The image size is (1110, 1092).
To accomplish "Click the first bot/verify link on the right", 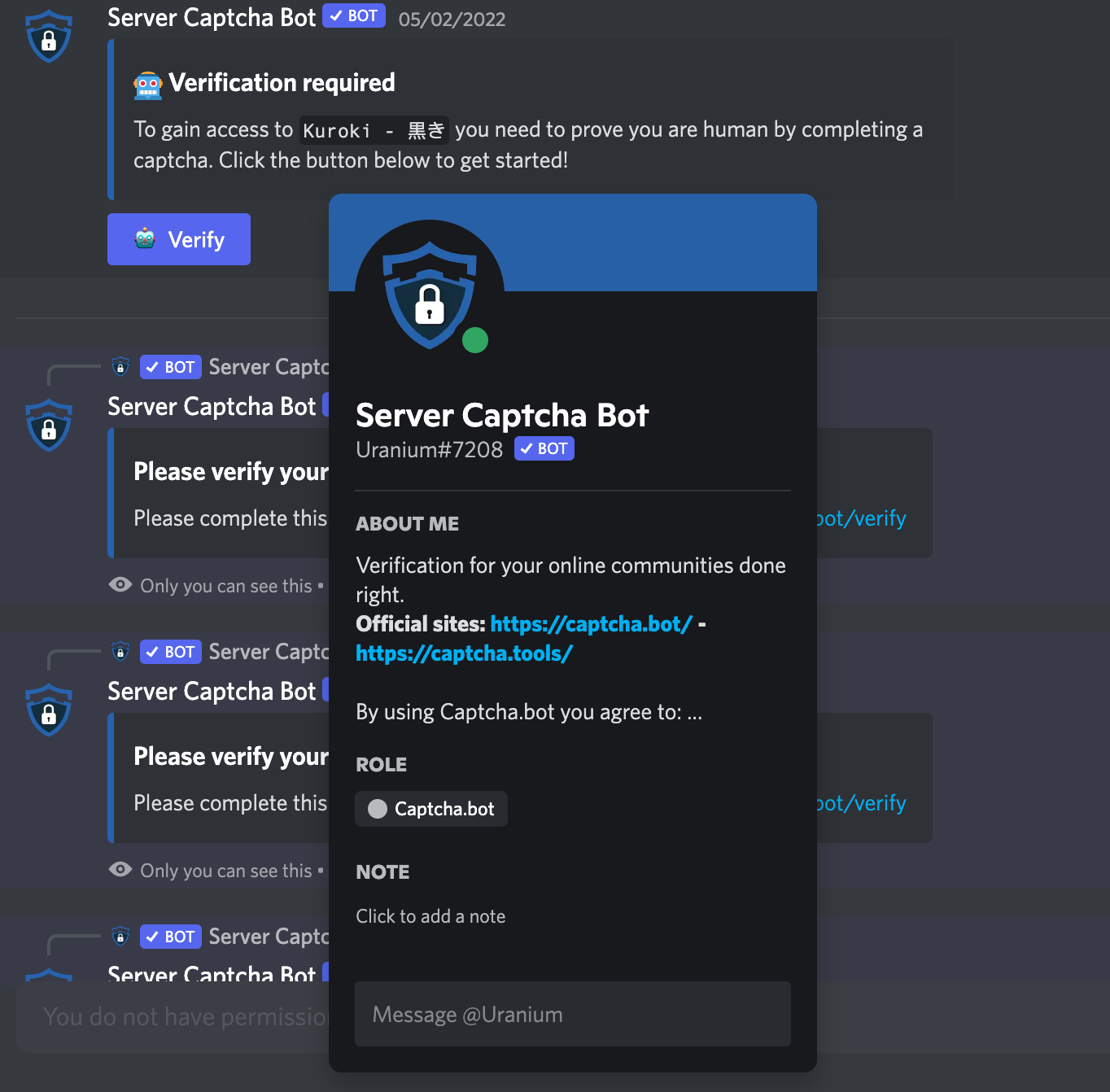I will (x=861, y=518).
